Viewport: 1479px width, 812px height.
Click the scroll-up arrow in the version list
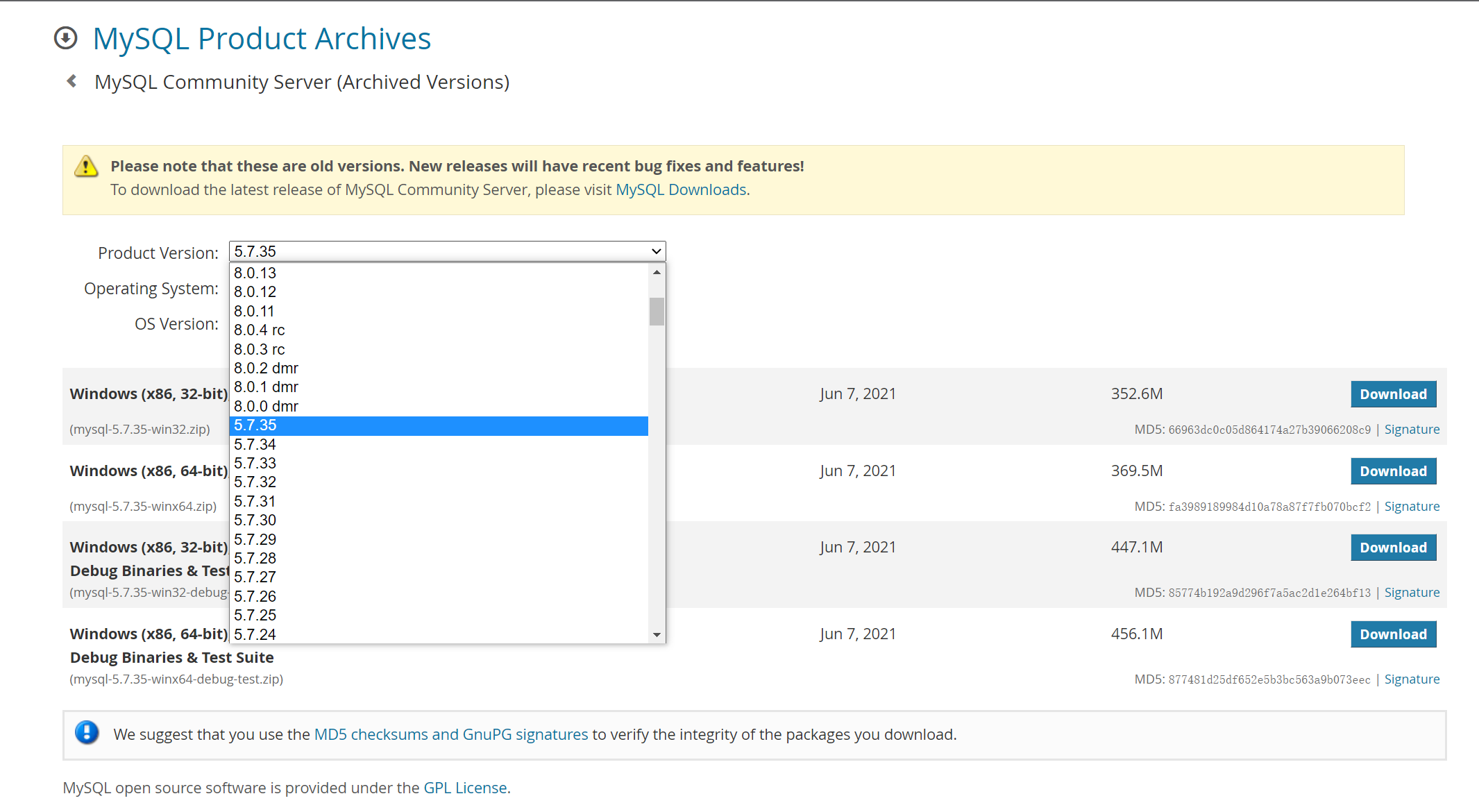coord(655,275)
